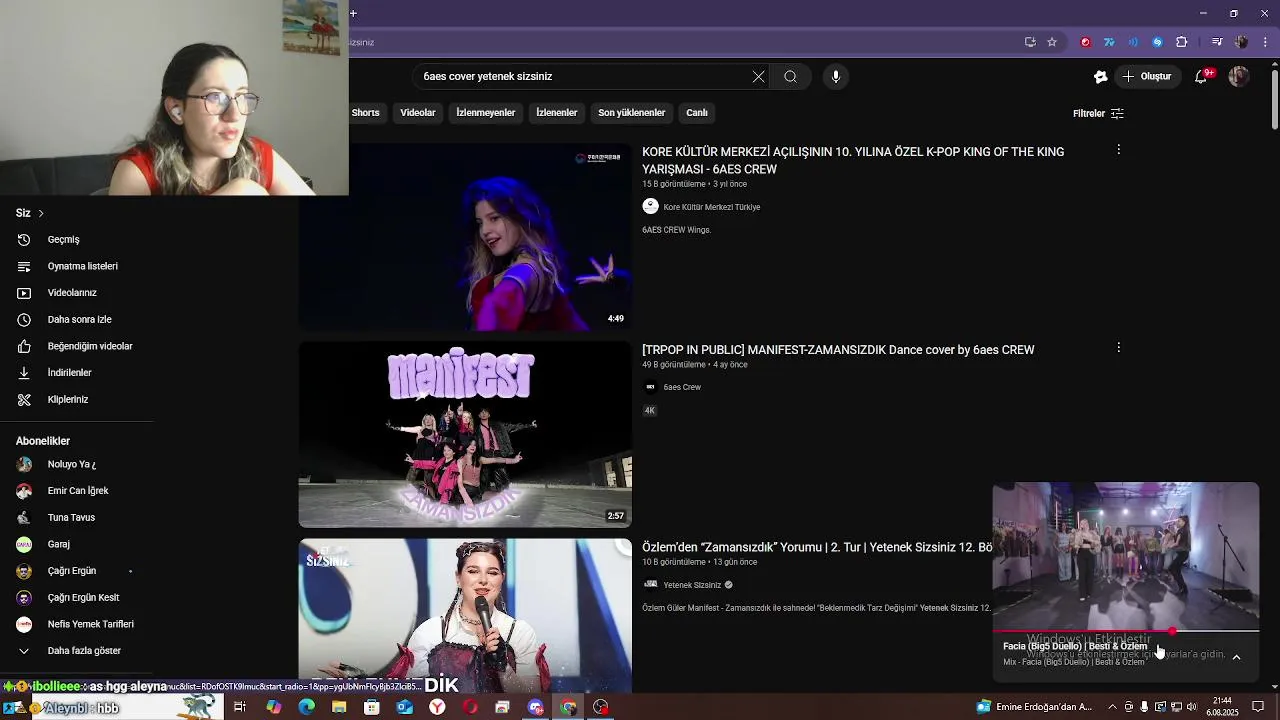Open Chrome three-dot menu
The image size is (1280, 720).
pos(1265,42)
